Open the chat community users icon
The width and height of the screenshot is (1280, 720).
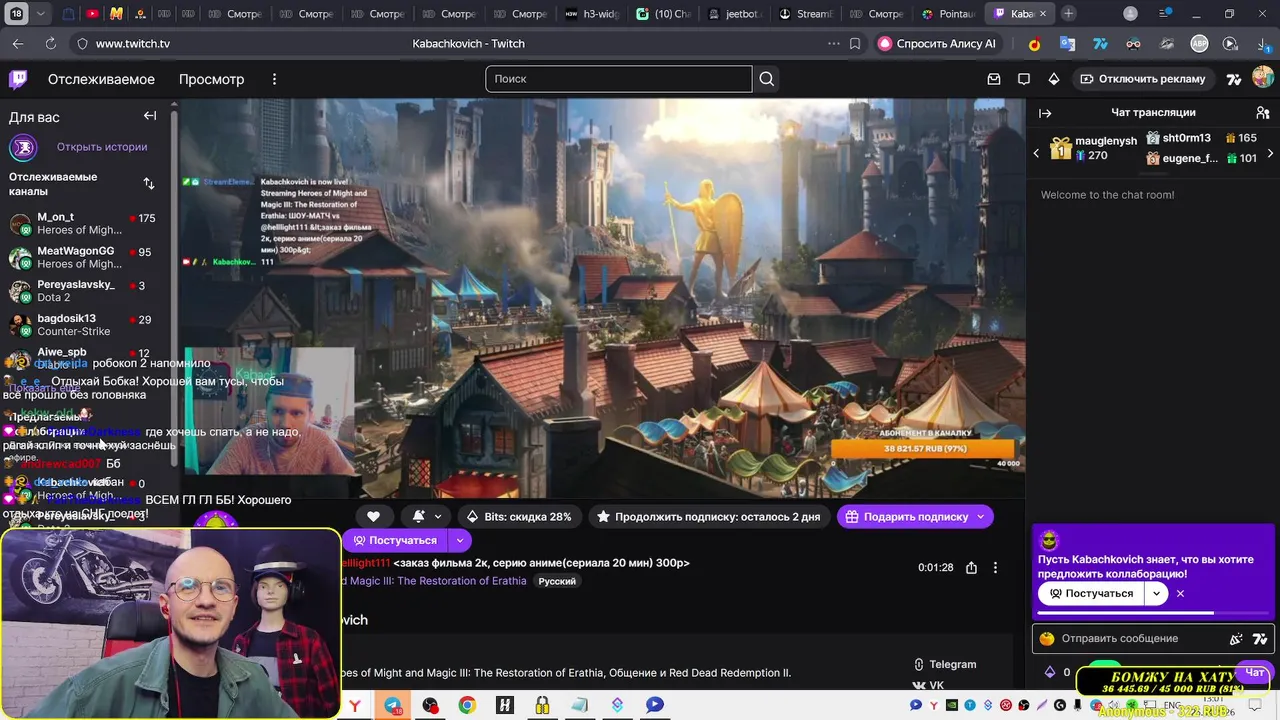pos(1262,113)
